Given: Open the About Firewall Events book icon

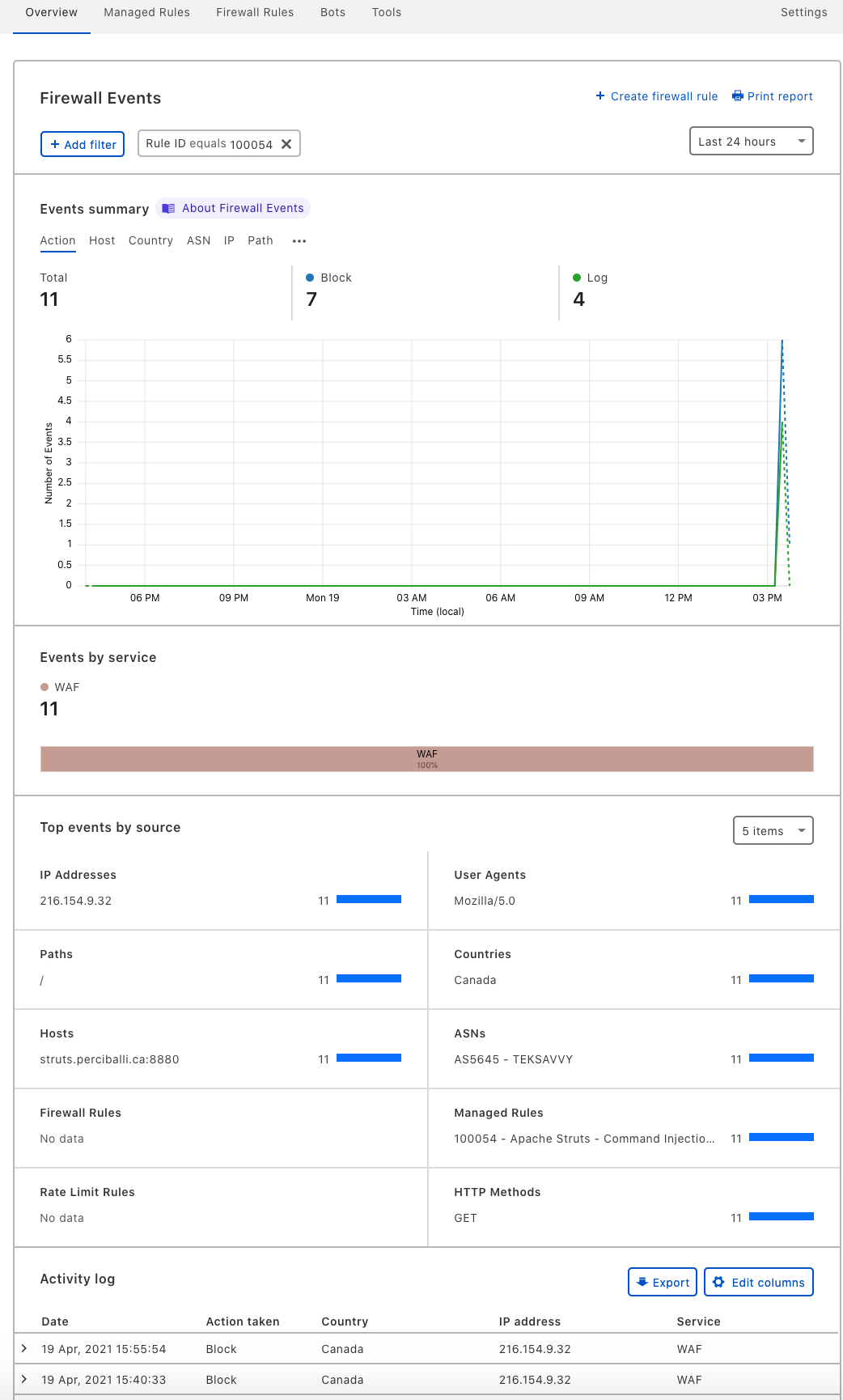Looking at the screenshot, I should [168, 209].
